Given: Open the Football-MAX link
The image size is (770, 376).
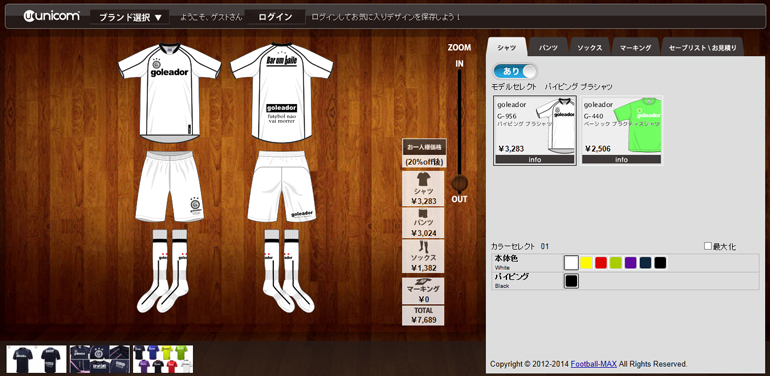Looking at the screenshot, I should tap(593, 364).
